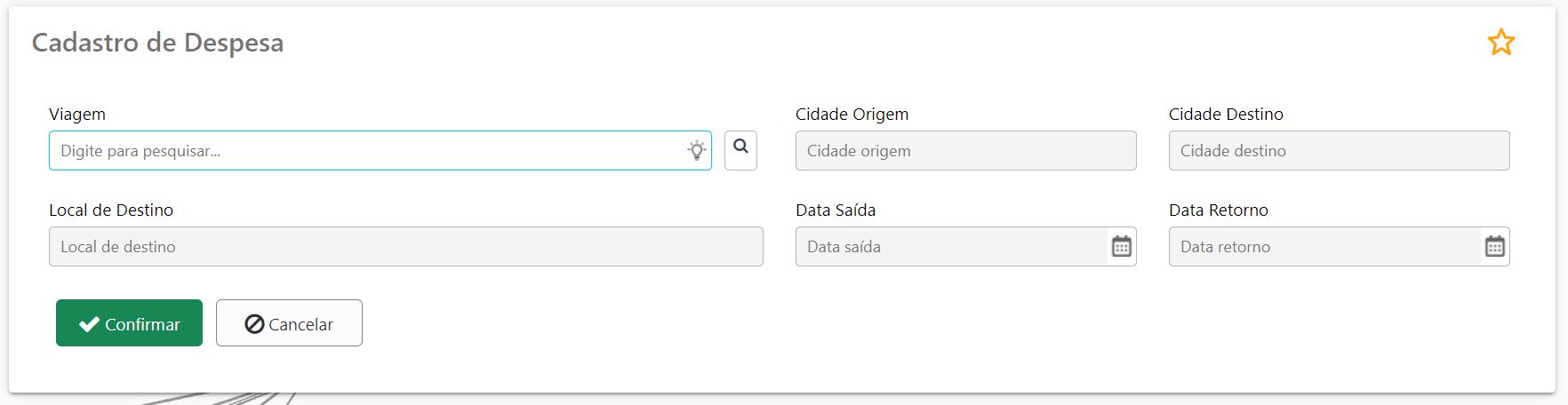Click the Cidade Destino label

pos(1226,115)
